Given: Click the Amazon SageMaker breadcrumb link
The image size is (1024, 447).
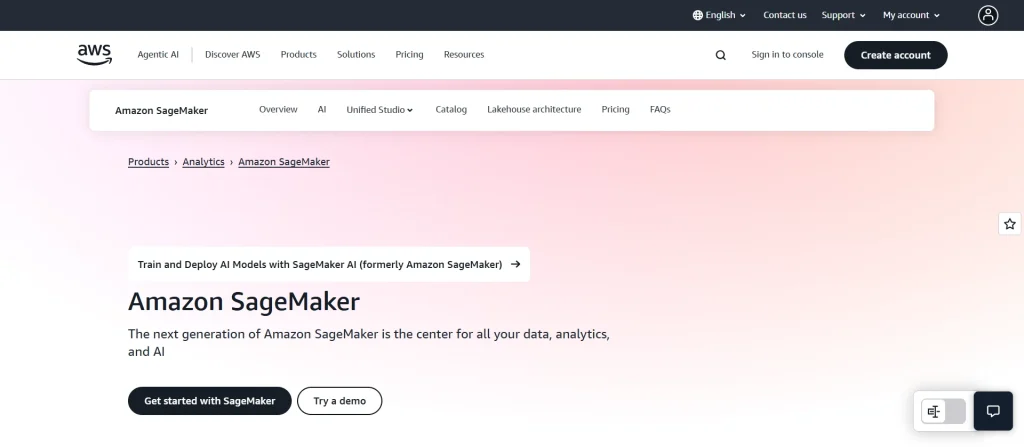Looking at the screenshot, I should pyautogui.click(x=283, y=162).
